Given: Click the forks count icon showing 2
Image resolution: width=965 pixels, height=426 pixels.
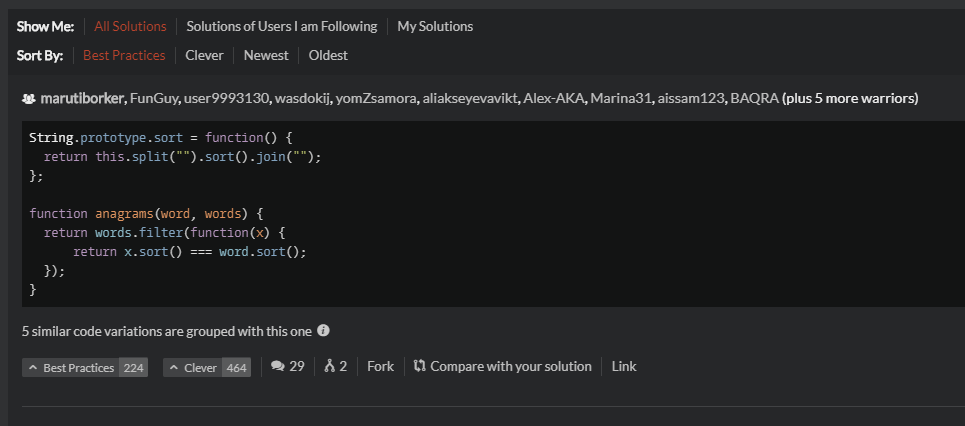Looking at the screenshot, I should click(329, 366).
